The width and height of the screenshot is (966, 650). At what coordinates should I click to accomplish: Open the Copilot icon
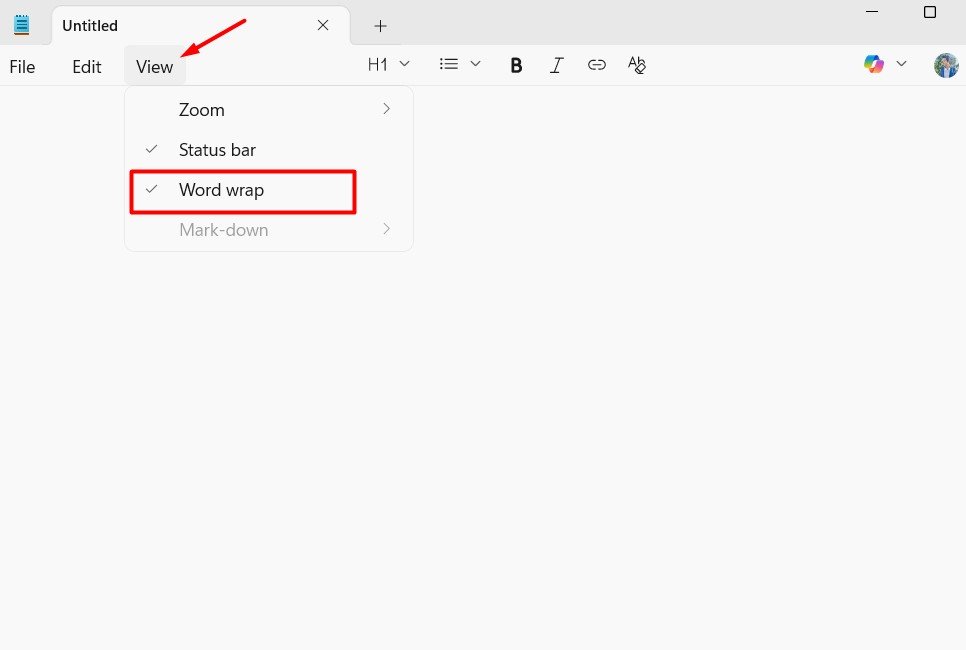click(x=874, y=63)
